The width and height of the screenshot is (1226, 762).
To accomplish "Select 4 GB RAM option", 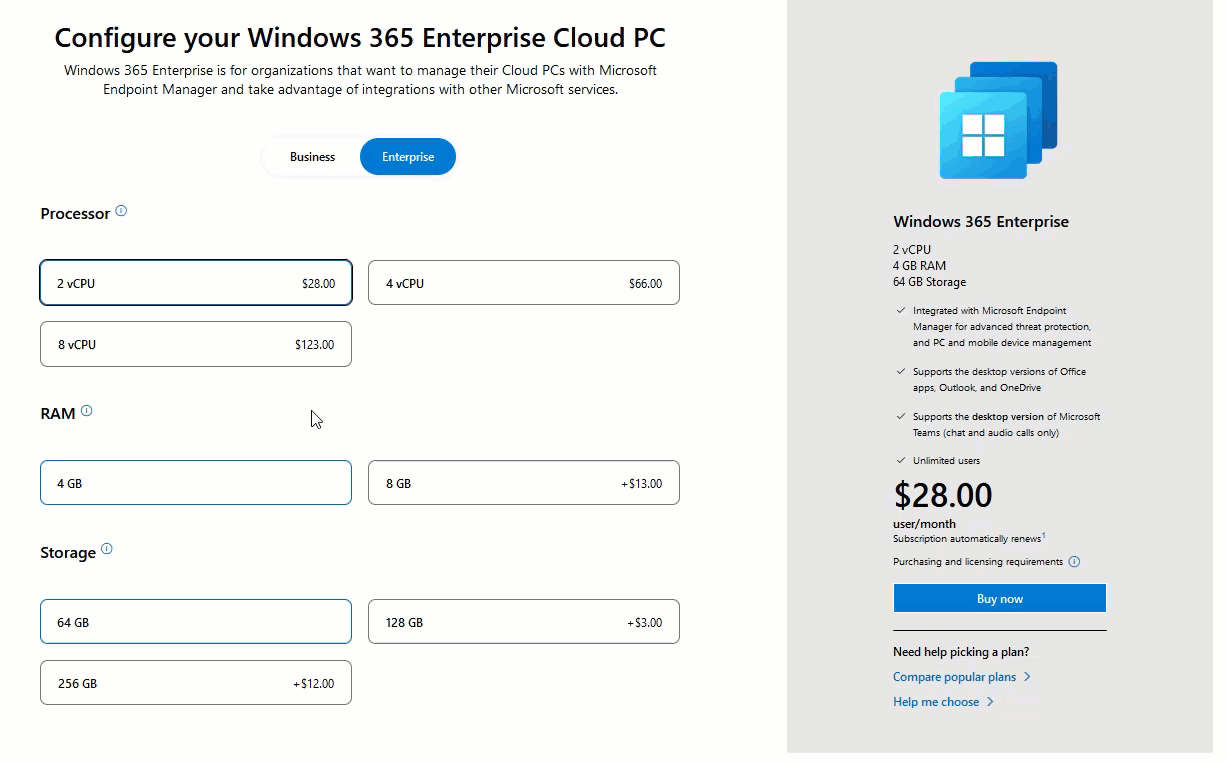I will tap(196, 483).
